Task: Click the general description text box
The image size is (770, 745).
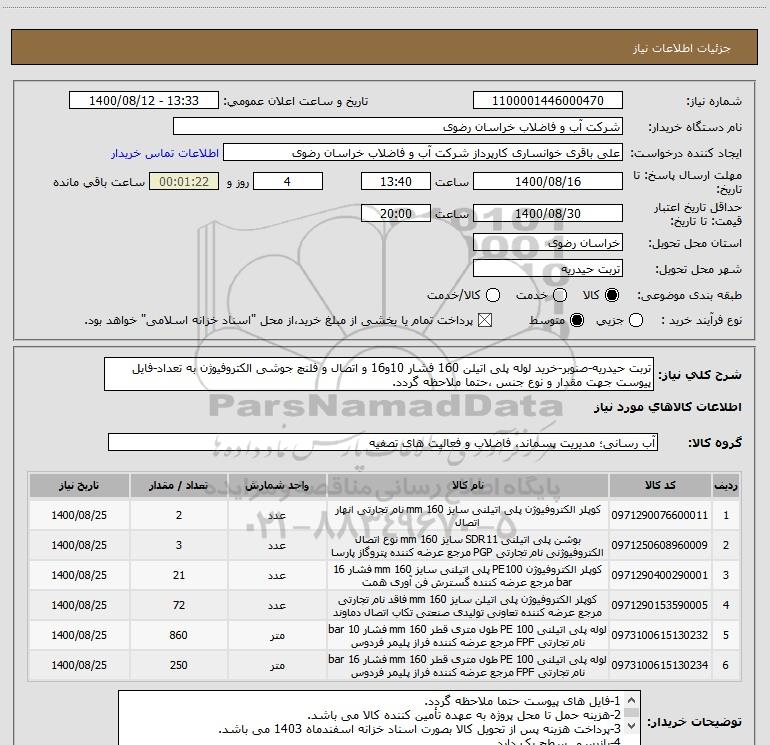Action: [x=379, y=374]
